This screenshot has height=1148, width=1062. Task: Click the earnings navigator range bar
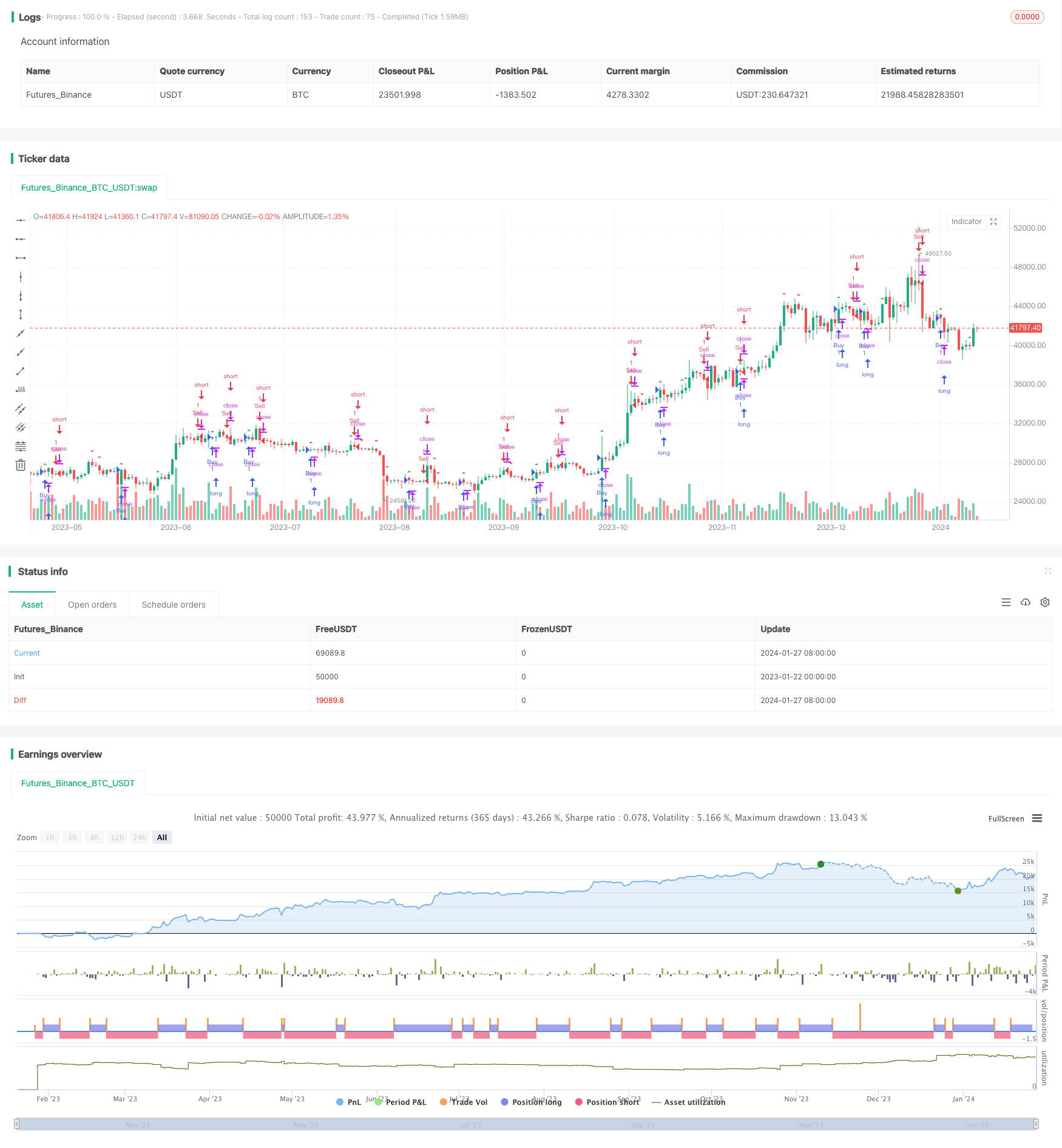[527, 1124]
